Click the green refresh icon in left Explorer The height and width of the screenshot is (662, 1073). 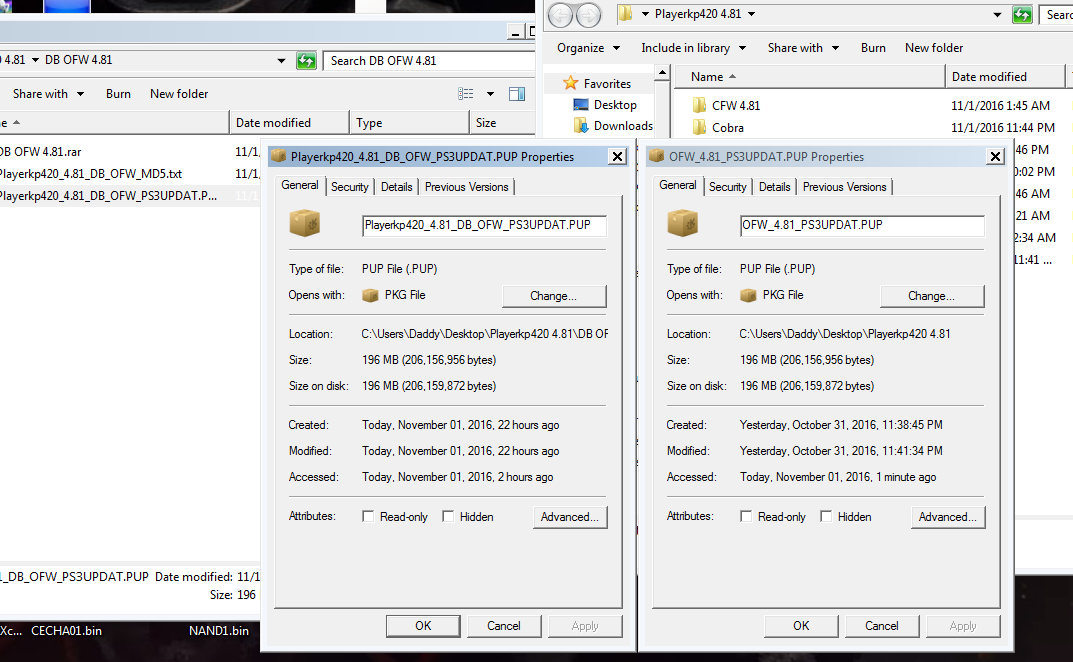[306, 61]
